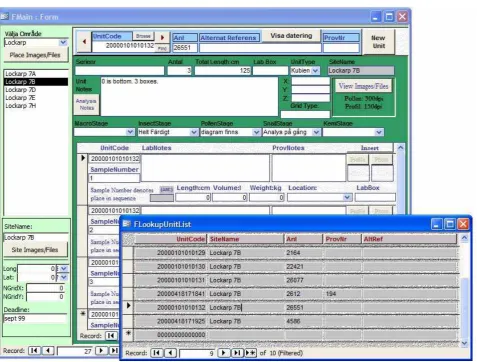Select Lockarp 7D in the site list
This screenshot has height=362, width=477.
coord(36,90)
